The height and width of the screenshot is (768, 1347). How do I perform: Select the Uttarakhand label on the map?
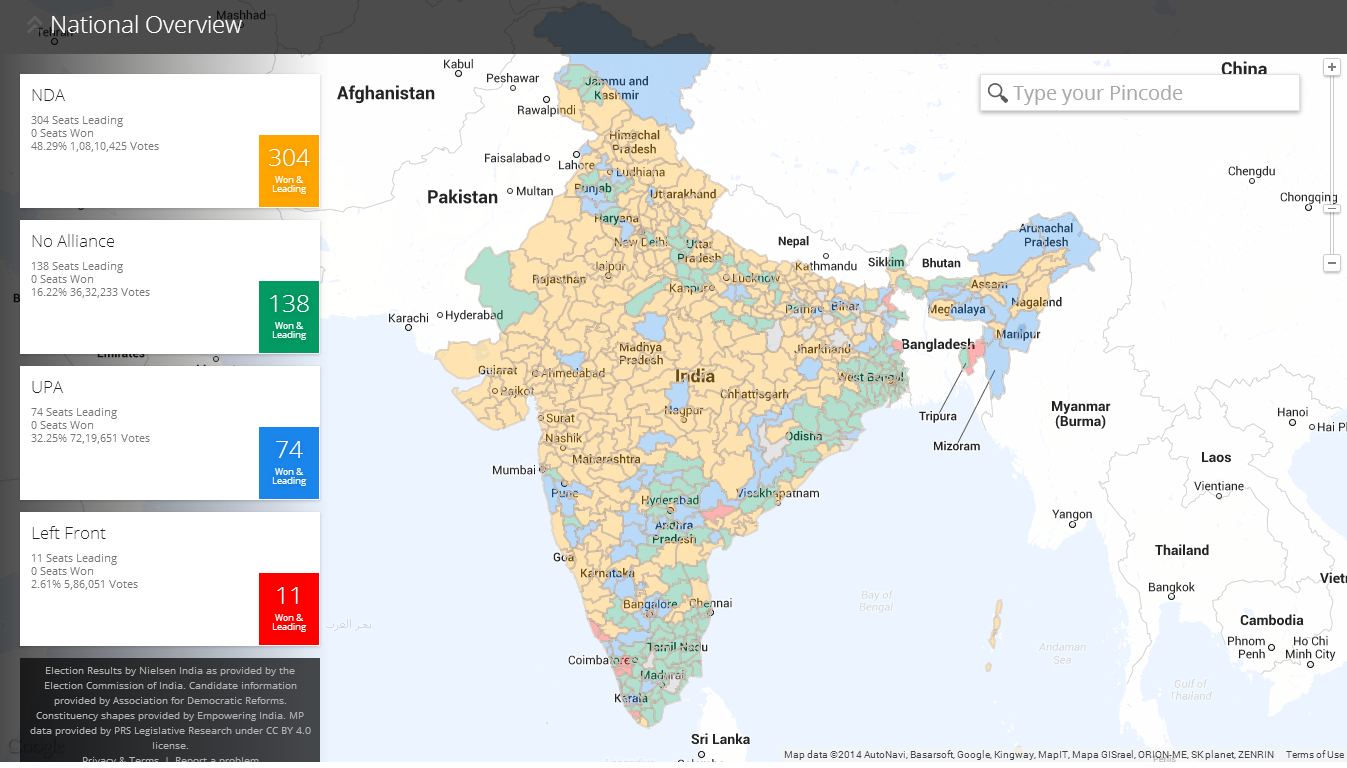[684, 193]
